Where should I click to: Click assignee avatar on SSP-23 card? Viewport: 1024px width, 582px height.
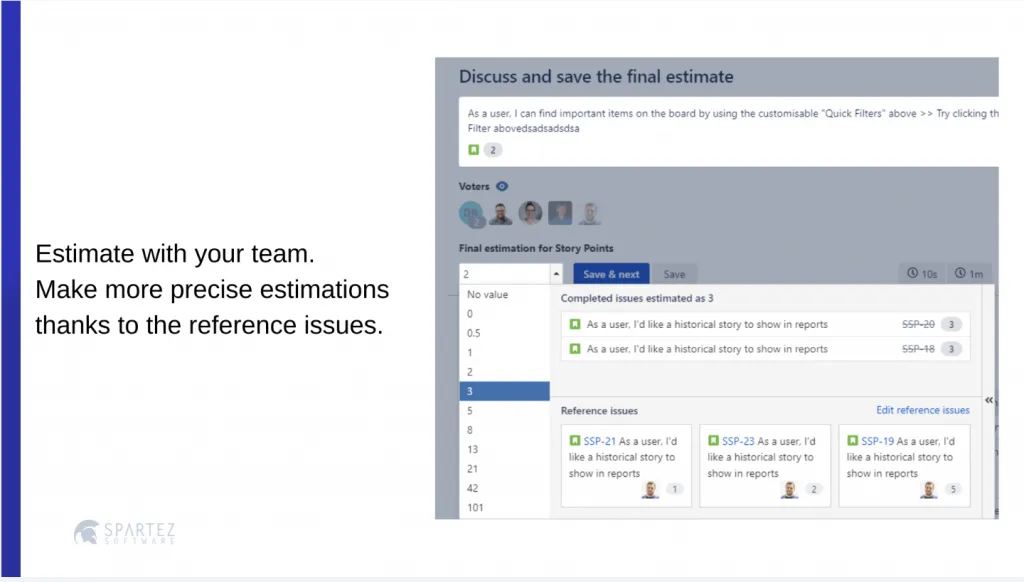tap(789, 489)
